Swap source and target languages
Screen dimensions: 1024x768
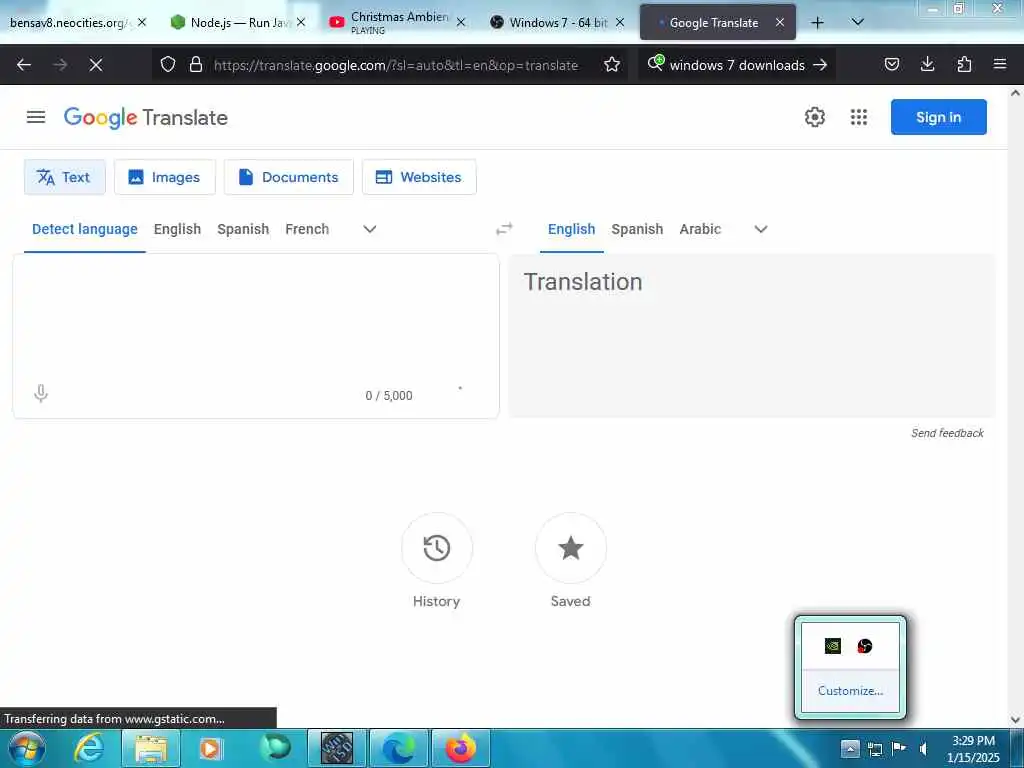pyautogui.click(x=504, y=229)
